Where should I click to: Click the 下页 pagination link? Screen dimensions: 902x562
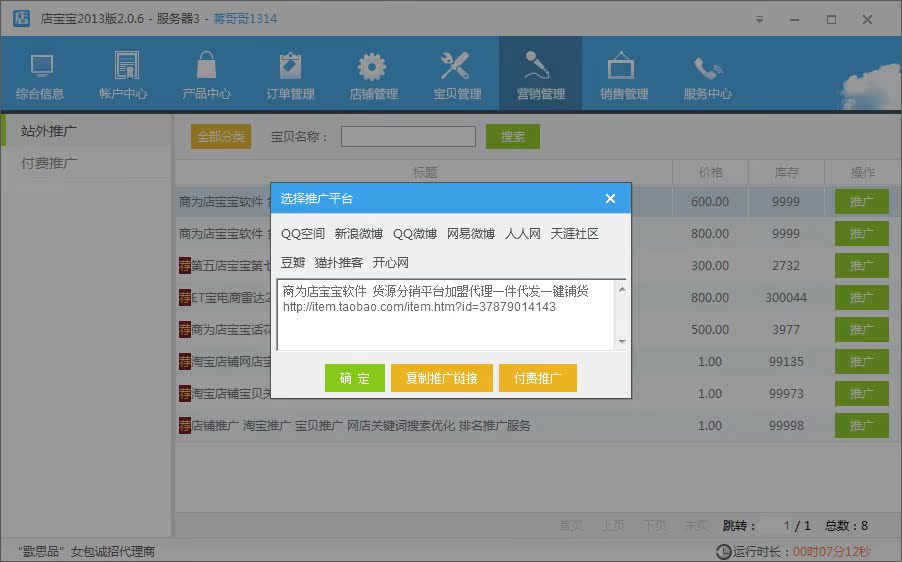coord(655,525)
